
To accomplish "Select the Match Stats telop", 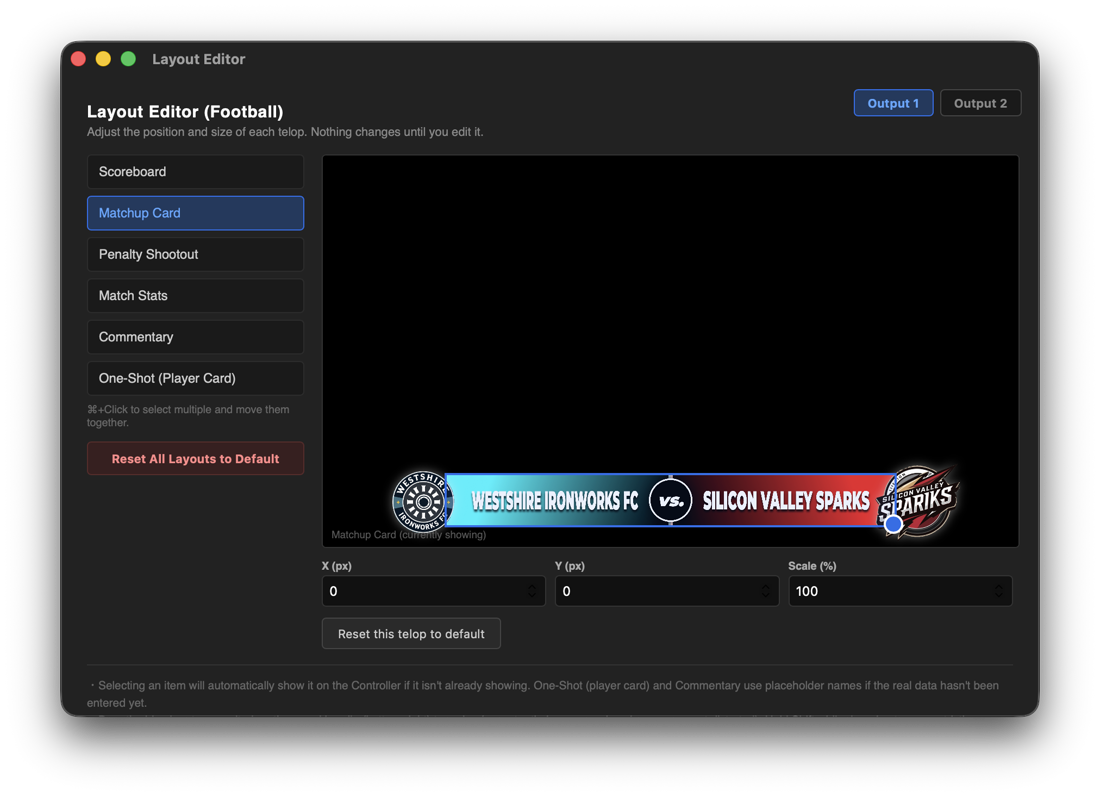I will point(195,296).
